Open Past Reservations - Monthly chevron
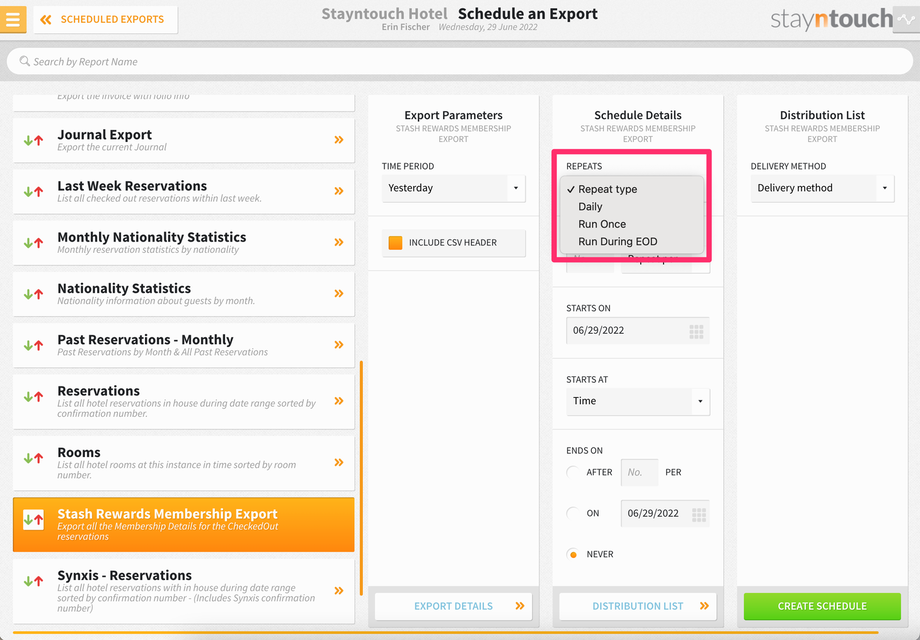920x640 pixels. (x=339, y=344)
